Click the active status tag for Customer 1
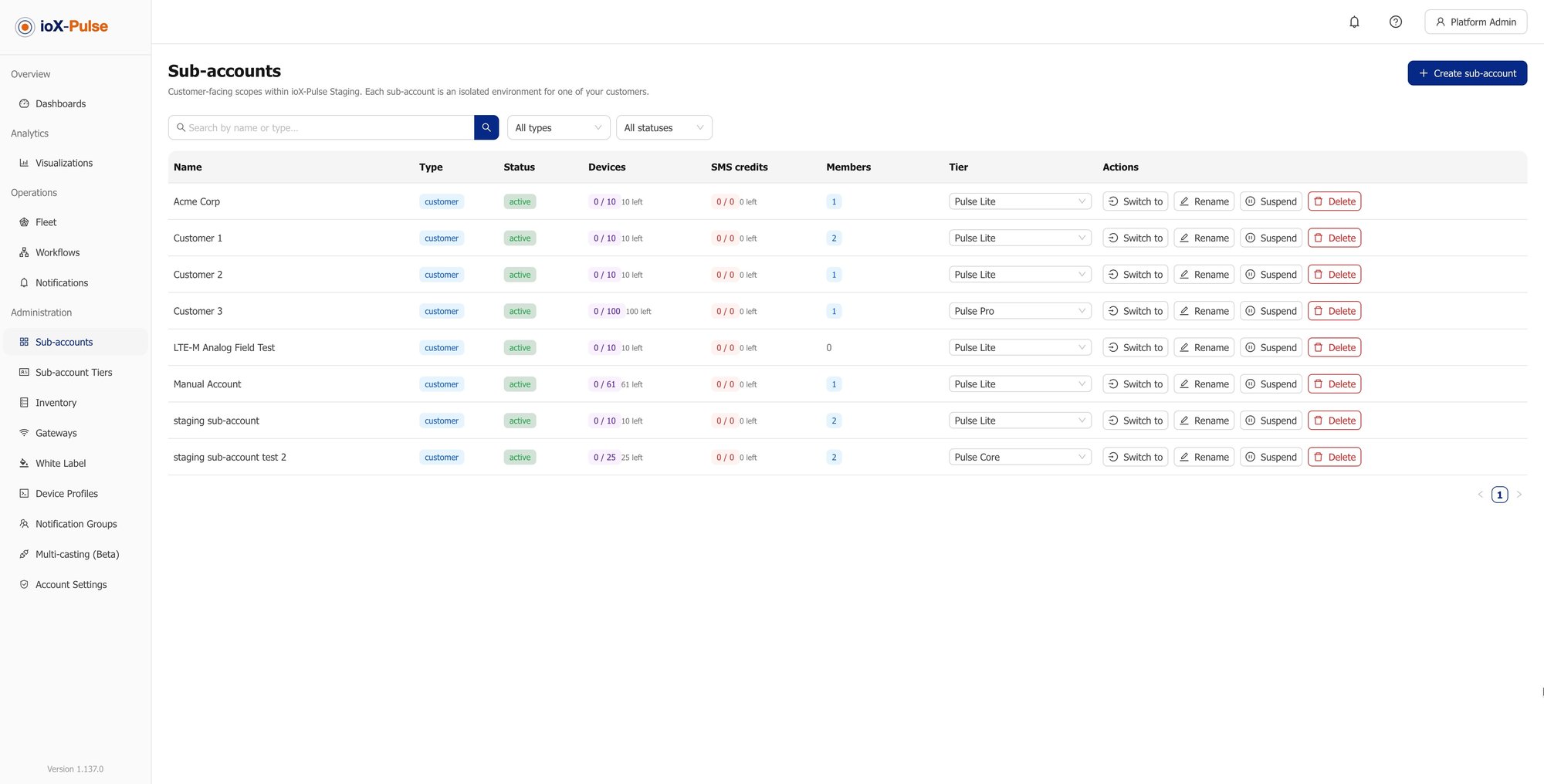 pyautogui.click(x=520, y=238)
